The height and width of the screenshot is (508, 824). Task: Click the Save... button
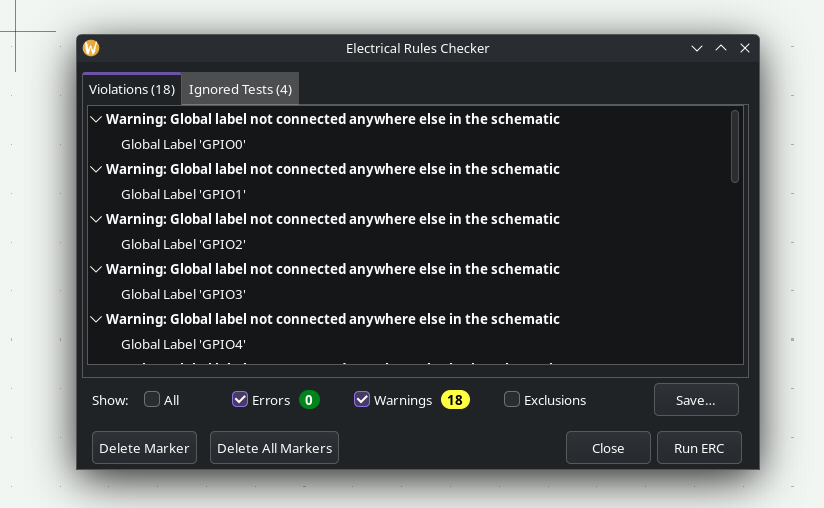coord(696,400)
